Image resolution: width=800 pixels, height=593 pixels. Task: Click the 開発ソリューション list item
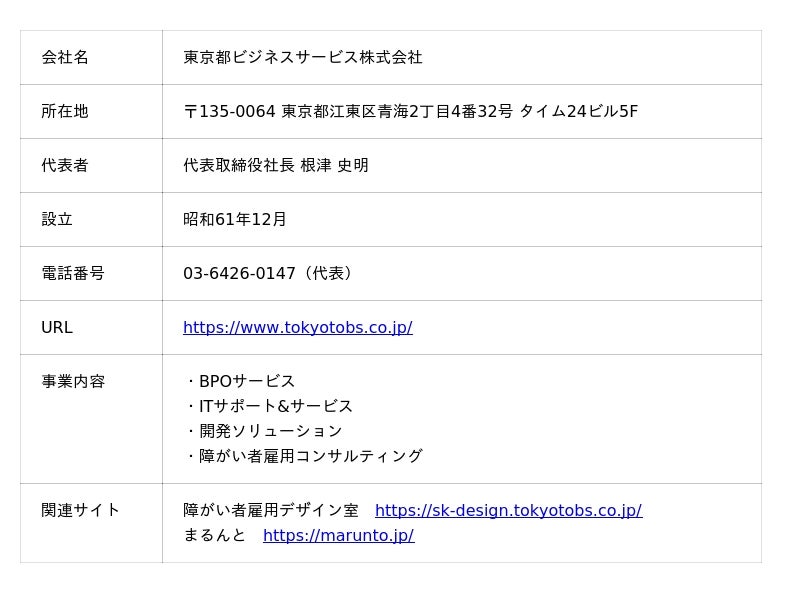pos(270,432)
